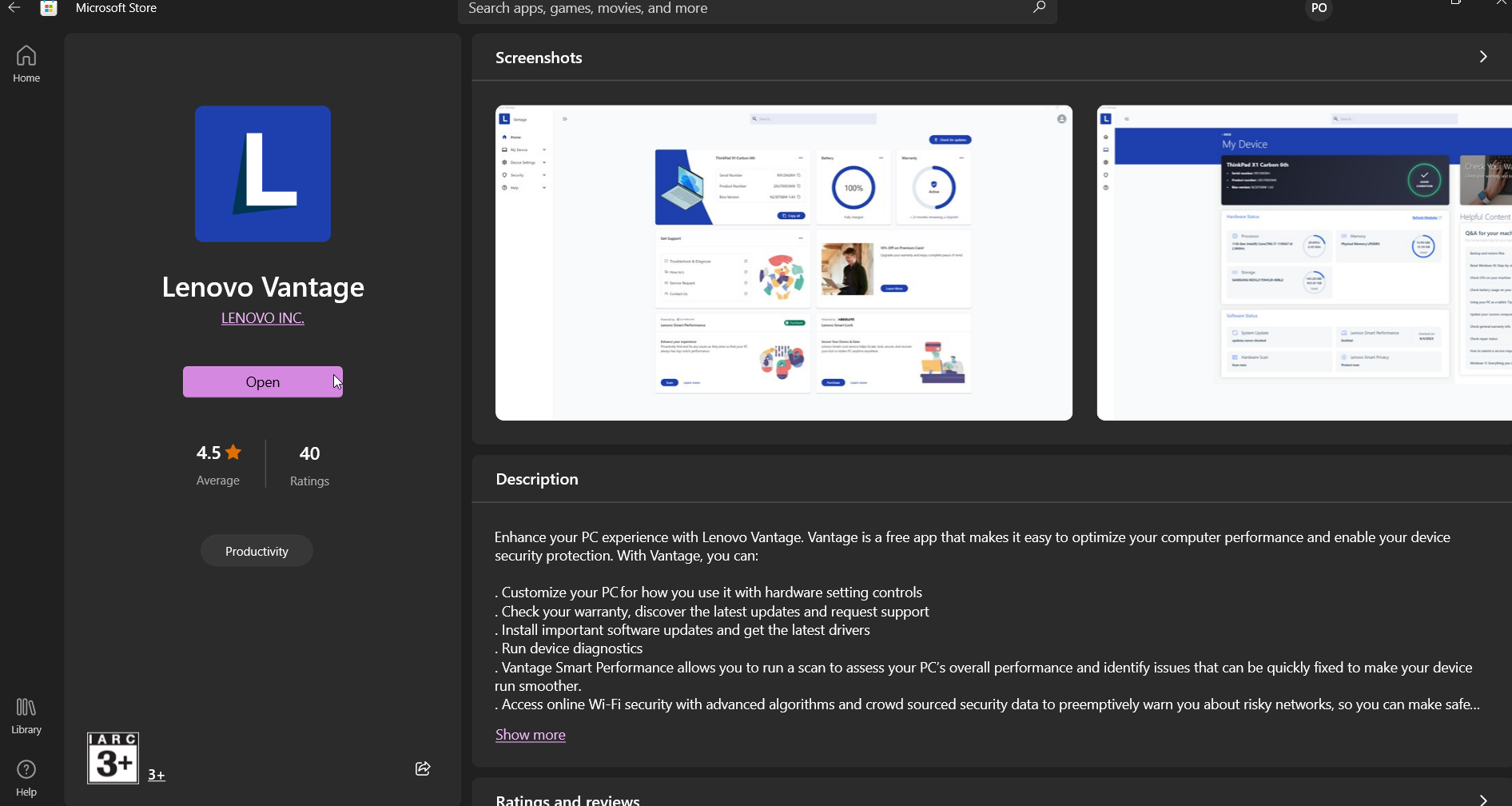Focus the search apps and games field

(758, 9)
